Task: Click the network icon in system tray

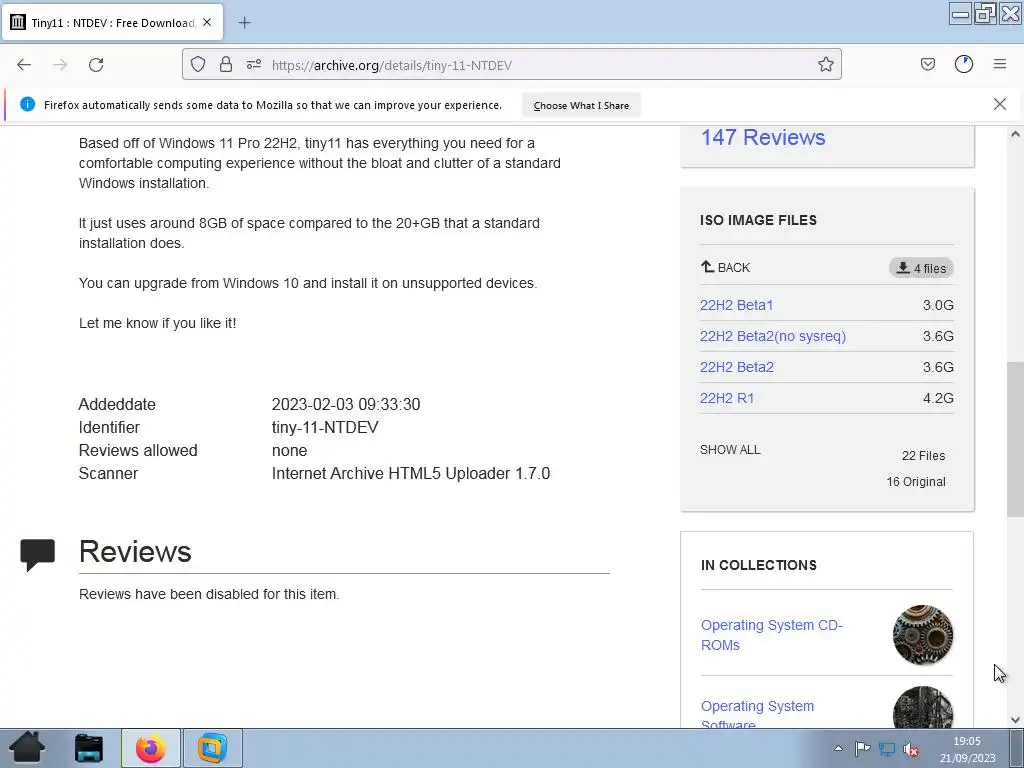Action: tap(886, 749)
